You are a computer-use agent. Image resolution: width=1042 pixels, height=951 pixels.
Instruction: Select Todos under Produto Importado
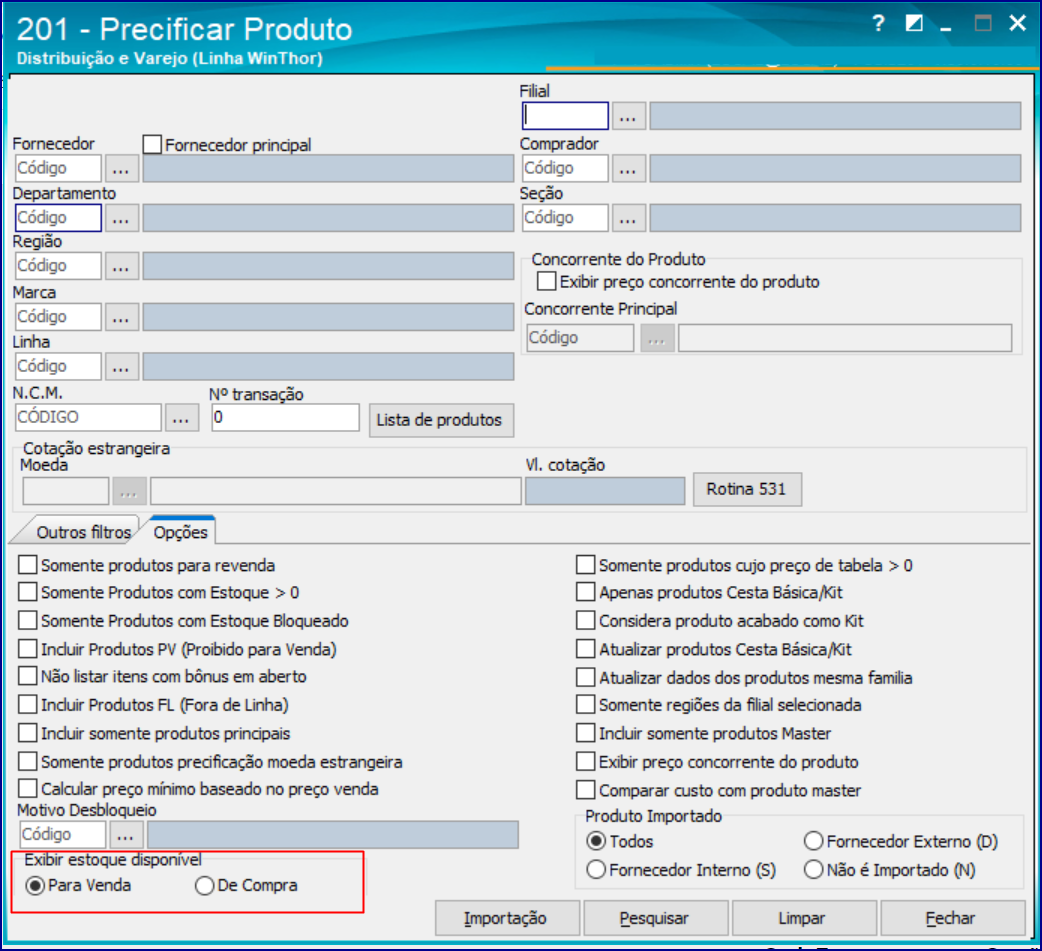596,841
